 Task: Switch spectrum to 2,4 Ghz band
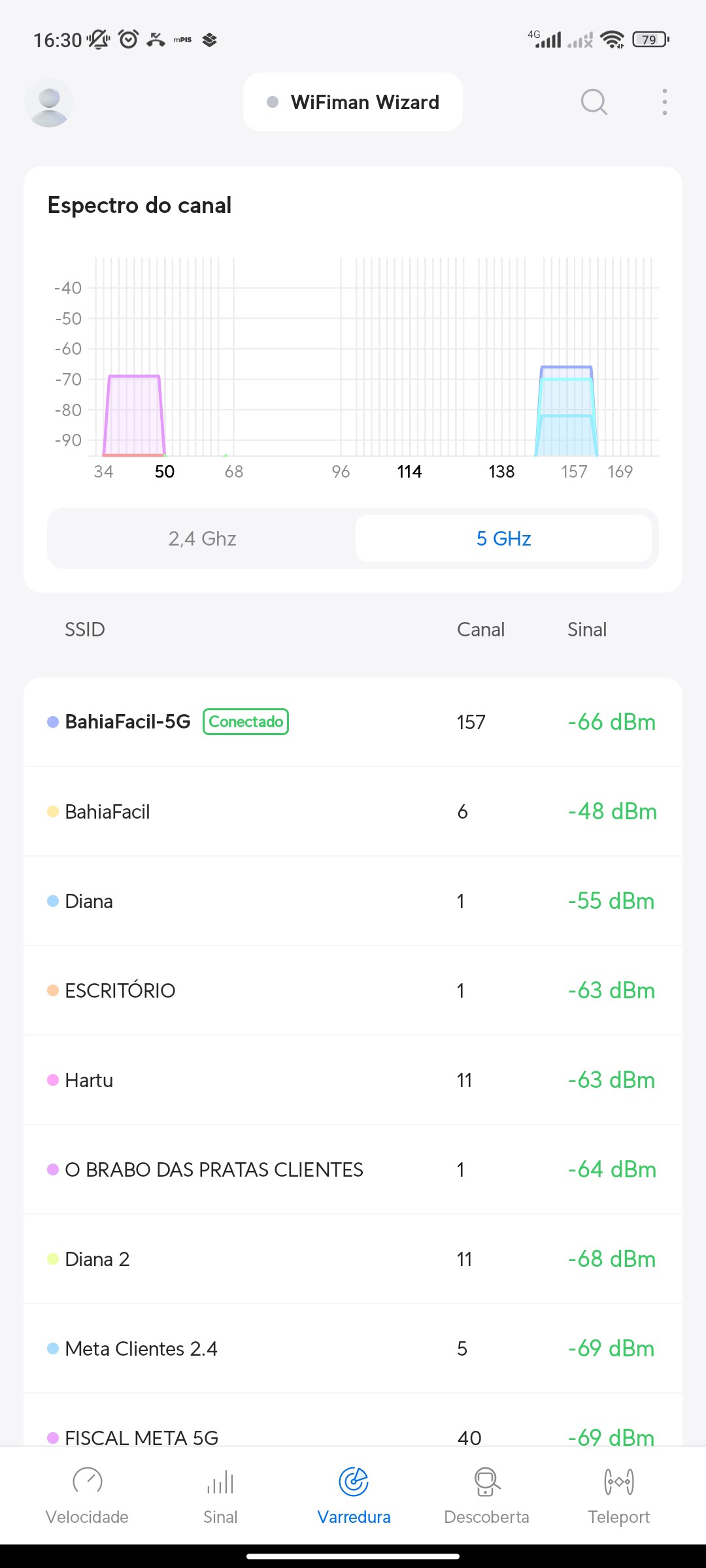pyautogui.click(x=202, y=538)
